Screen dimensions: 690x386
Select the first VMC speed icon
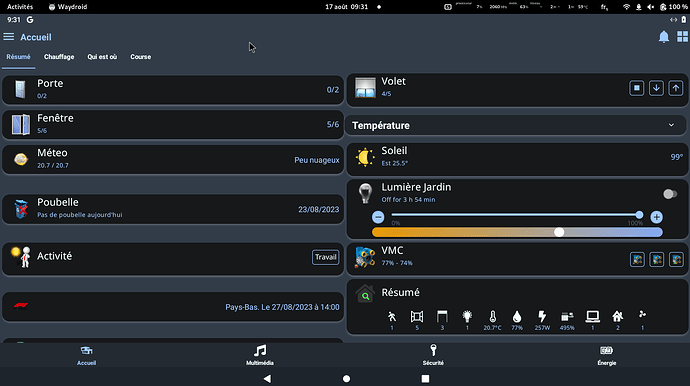point(637,259)
